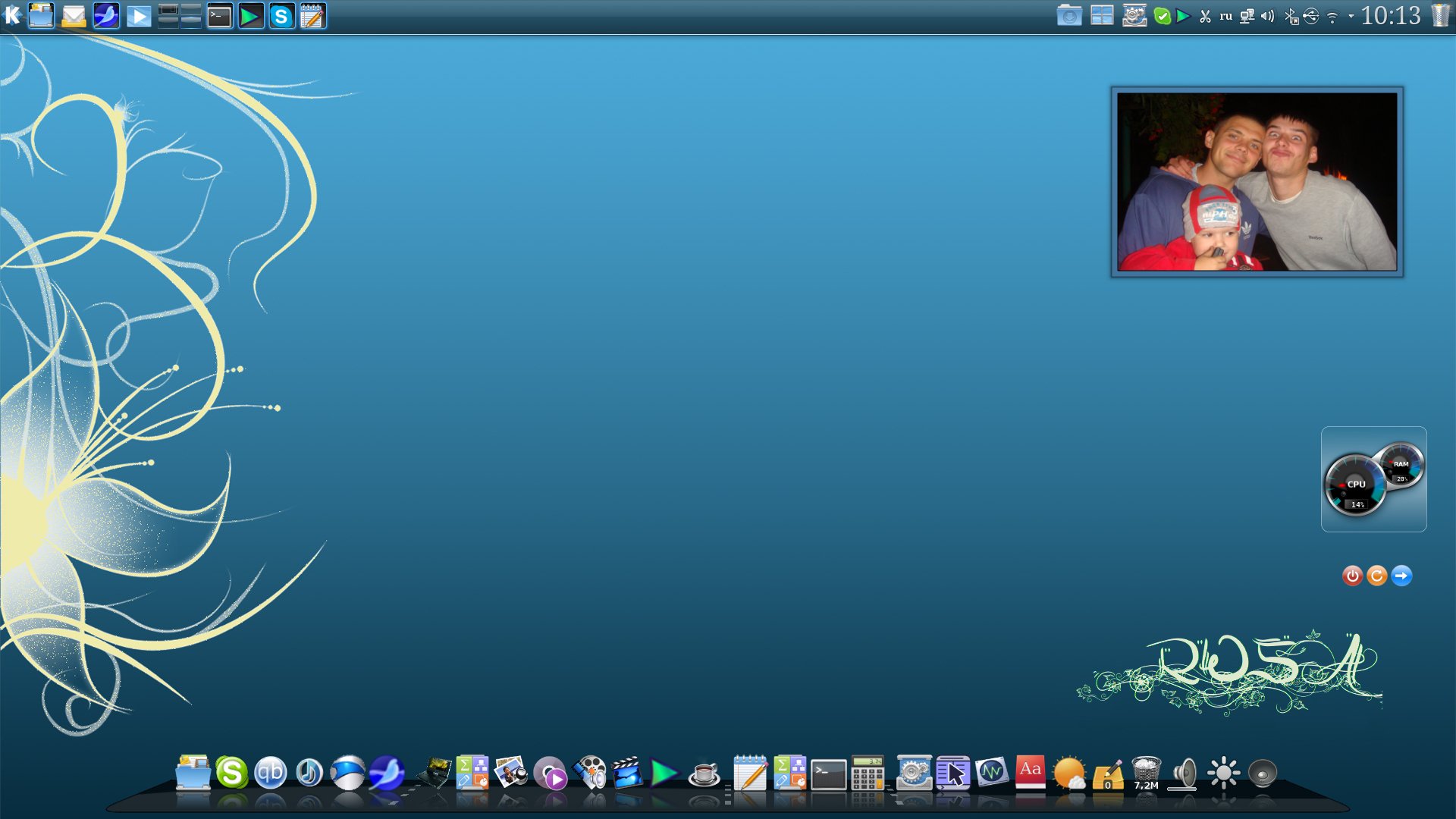The height and width of the screenshot is (819, 1456).
Task: Open the terminal shortcut in top panel
Action: [219, 16]
